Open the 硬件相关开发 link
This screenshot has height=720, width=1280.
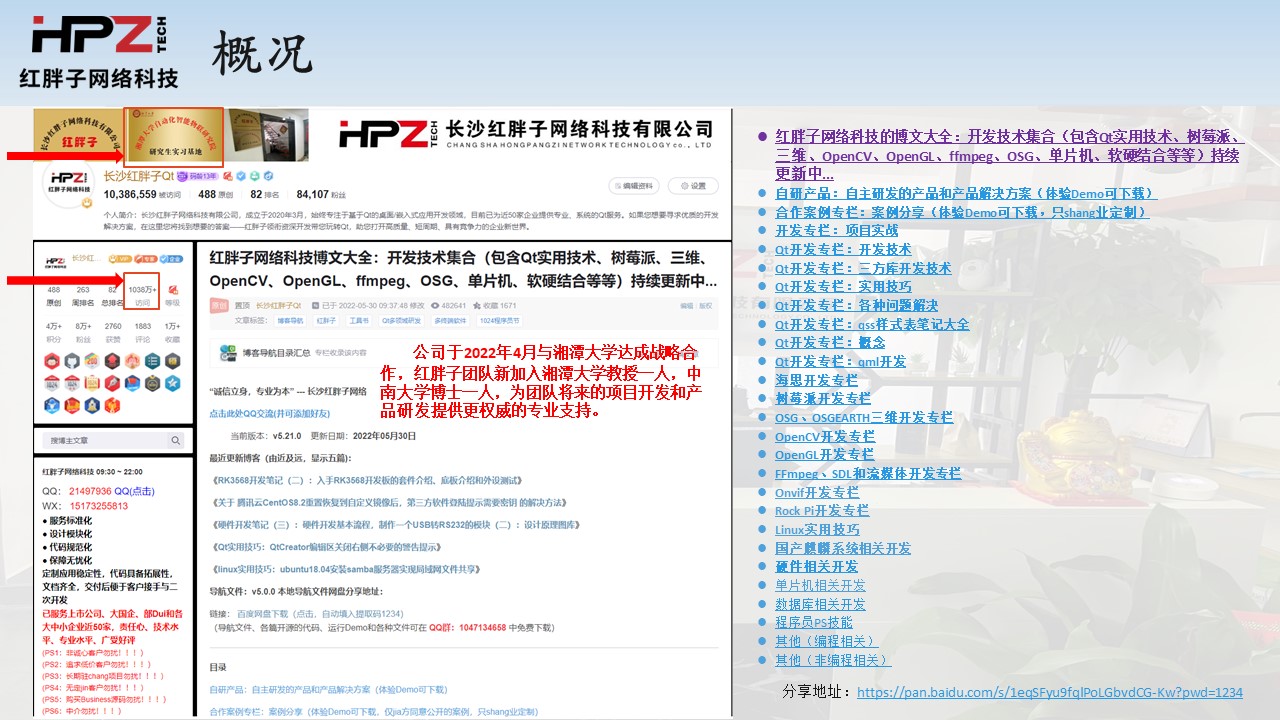point(816,566)
